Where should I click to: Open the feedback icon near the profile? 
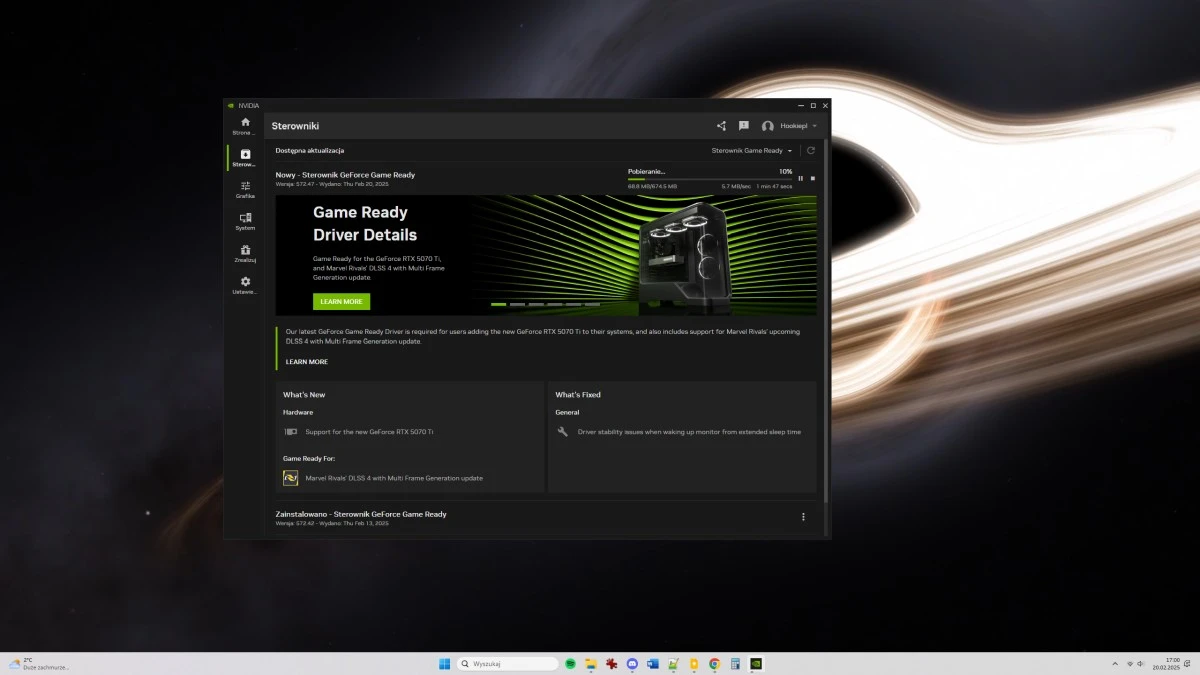(x=743, y=125)
